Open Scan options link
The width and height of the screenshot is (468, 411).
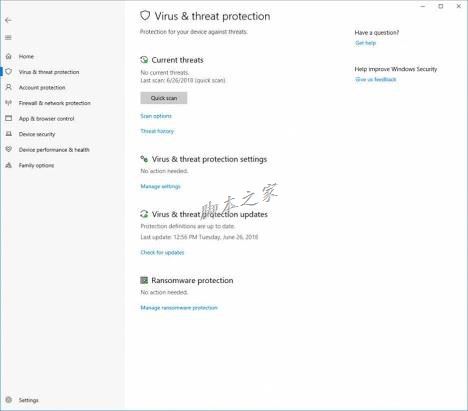[x=156, y=116]
